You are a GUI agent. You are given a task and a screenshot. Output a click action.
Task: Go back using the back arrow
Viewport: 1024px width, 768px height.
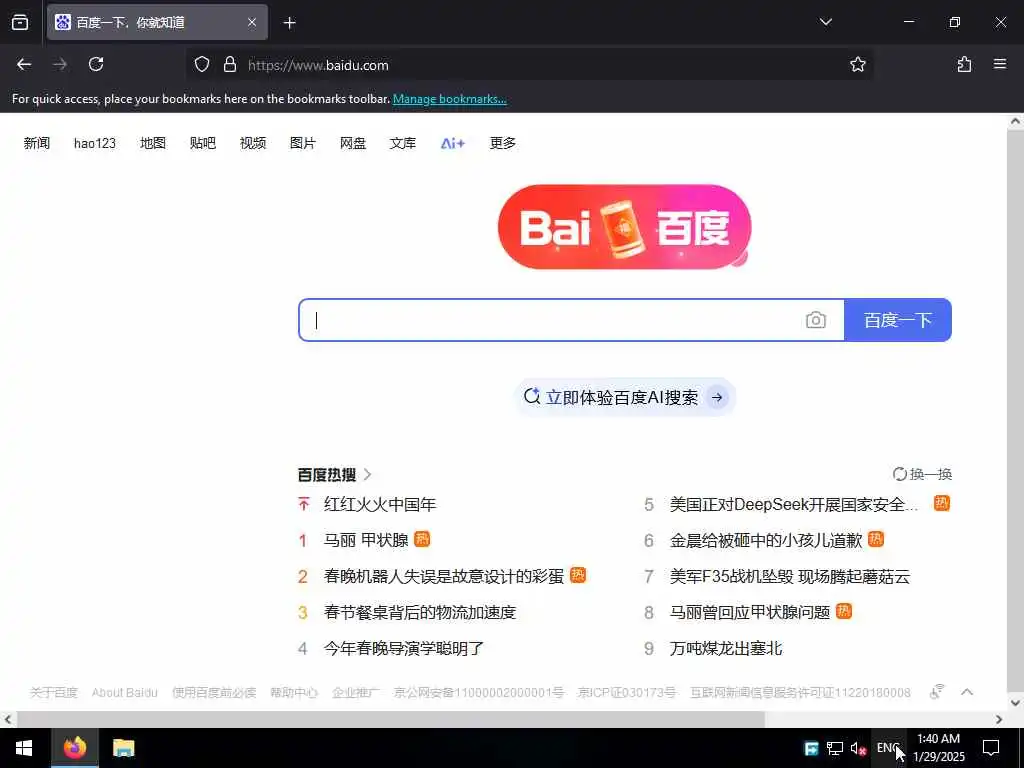point(24,64)
